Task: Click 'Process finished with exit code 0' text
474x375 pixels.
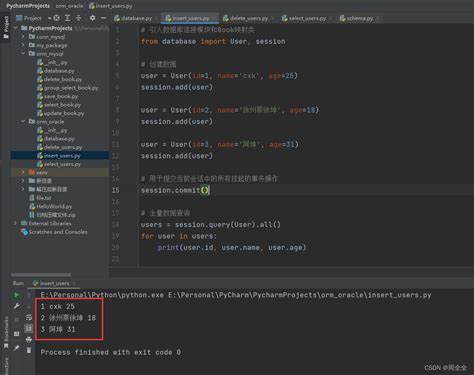Action: pos(111,352)
